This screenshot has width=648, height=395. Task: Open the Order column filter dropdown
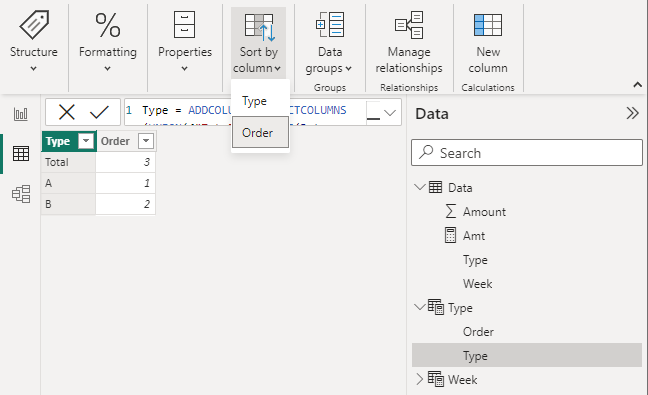pyautogui.click(x=146, y=141)
